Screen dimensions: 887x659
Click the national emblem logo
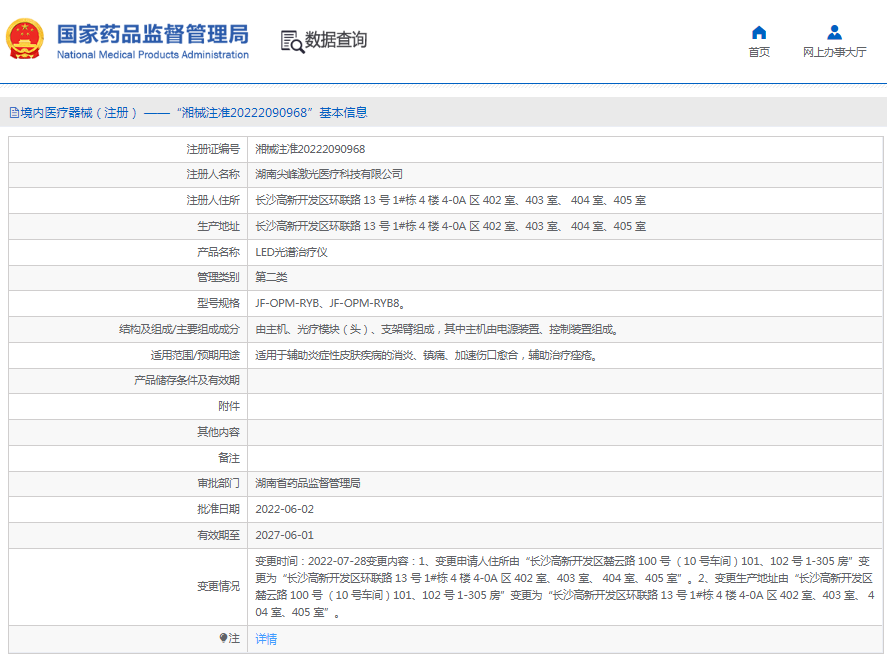pos(25,40)
